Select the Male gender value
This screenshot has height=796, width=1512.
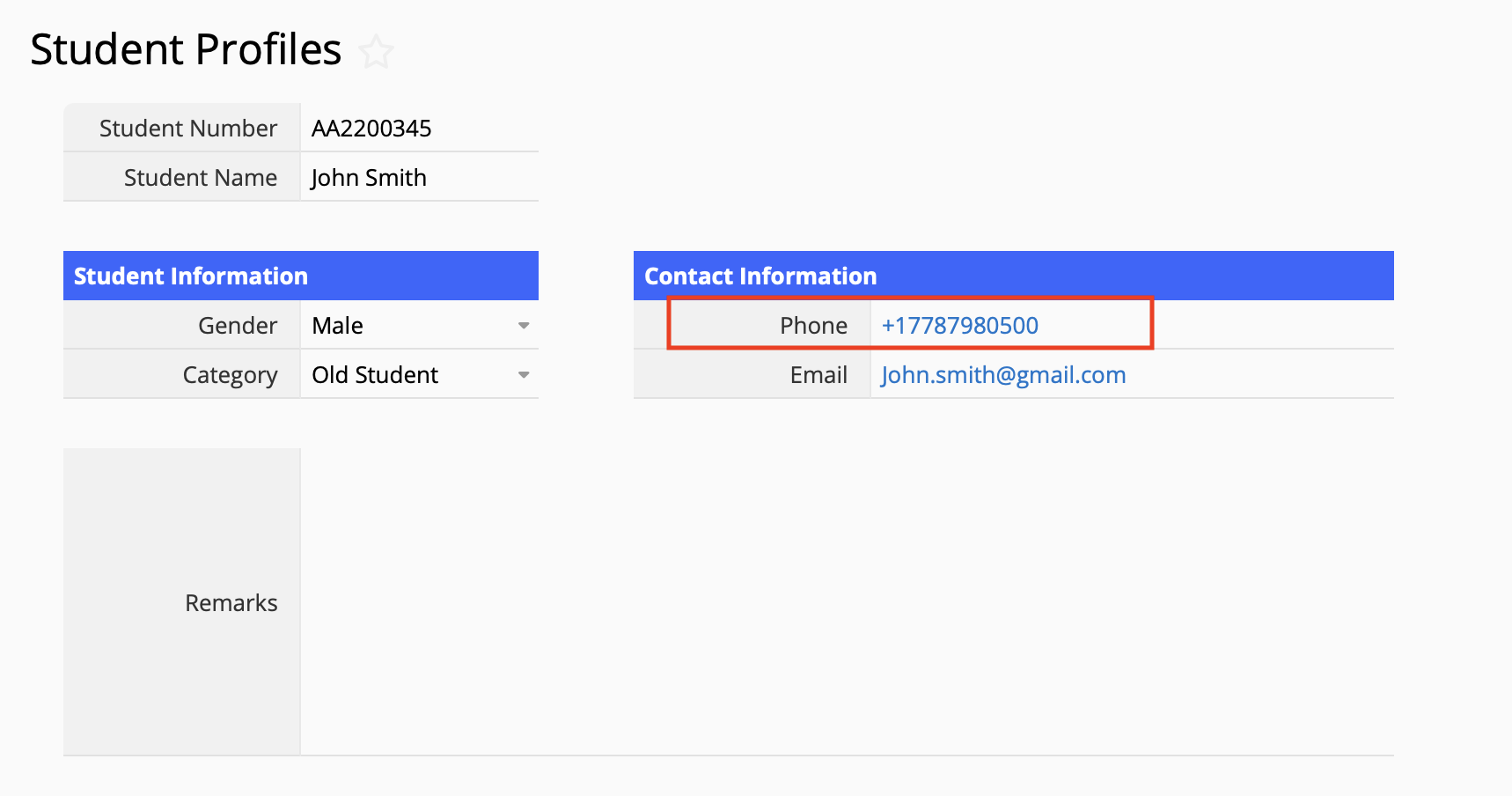[338, 326]
